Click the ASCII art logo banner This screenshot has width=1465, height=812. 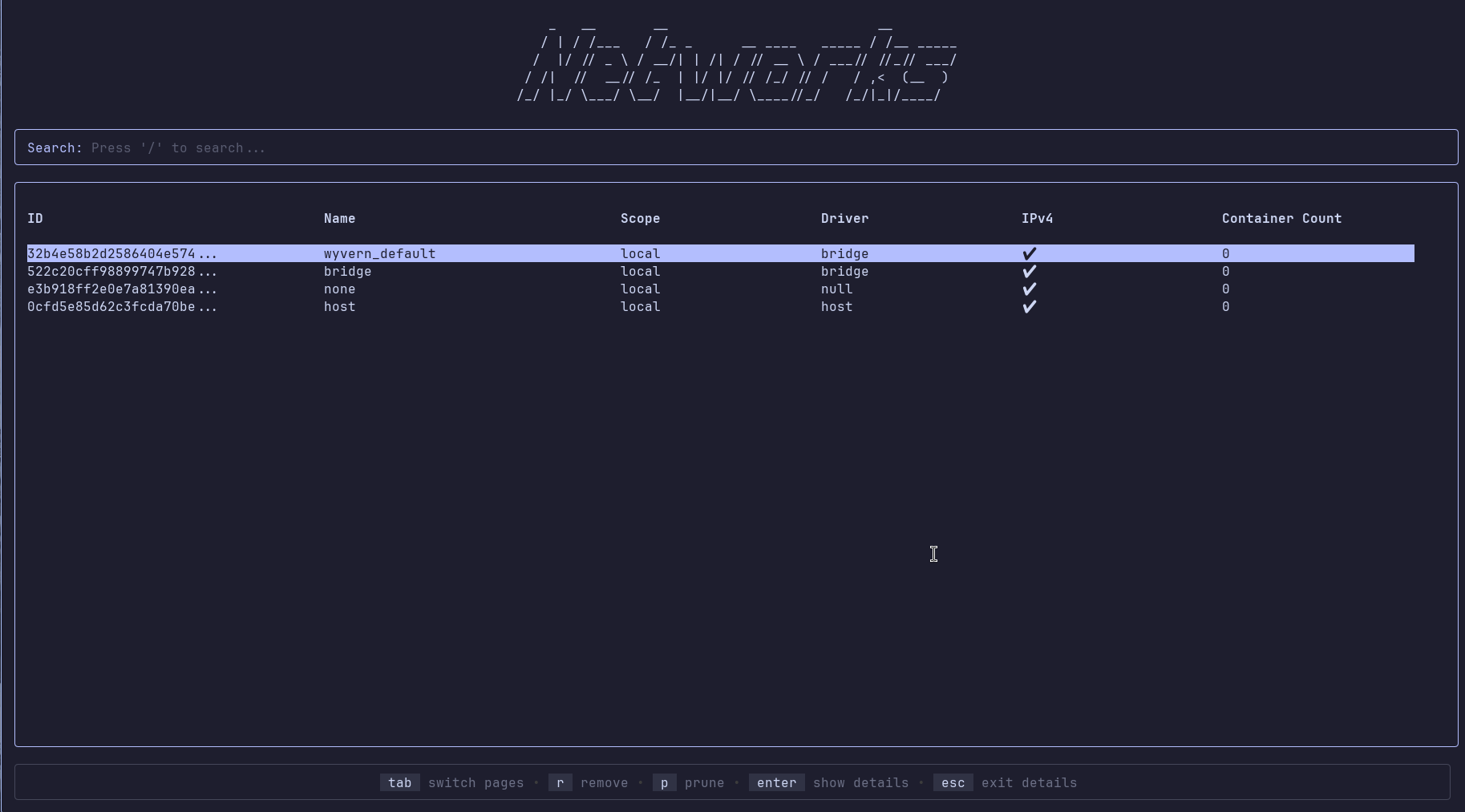coord(732,64)
